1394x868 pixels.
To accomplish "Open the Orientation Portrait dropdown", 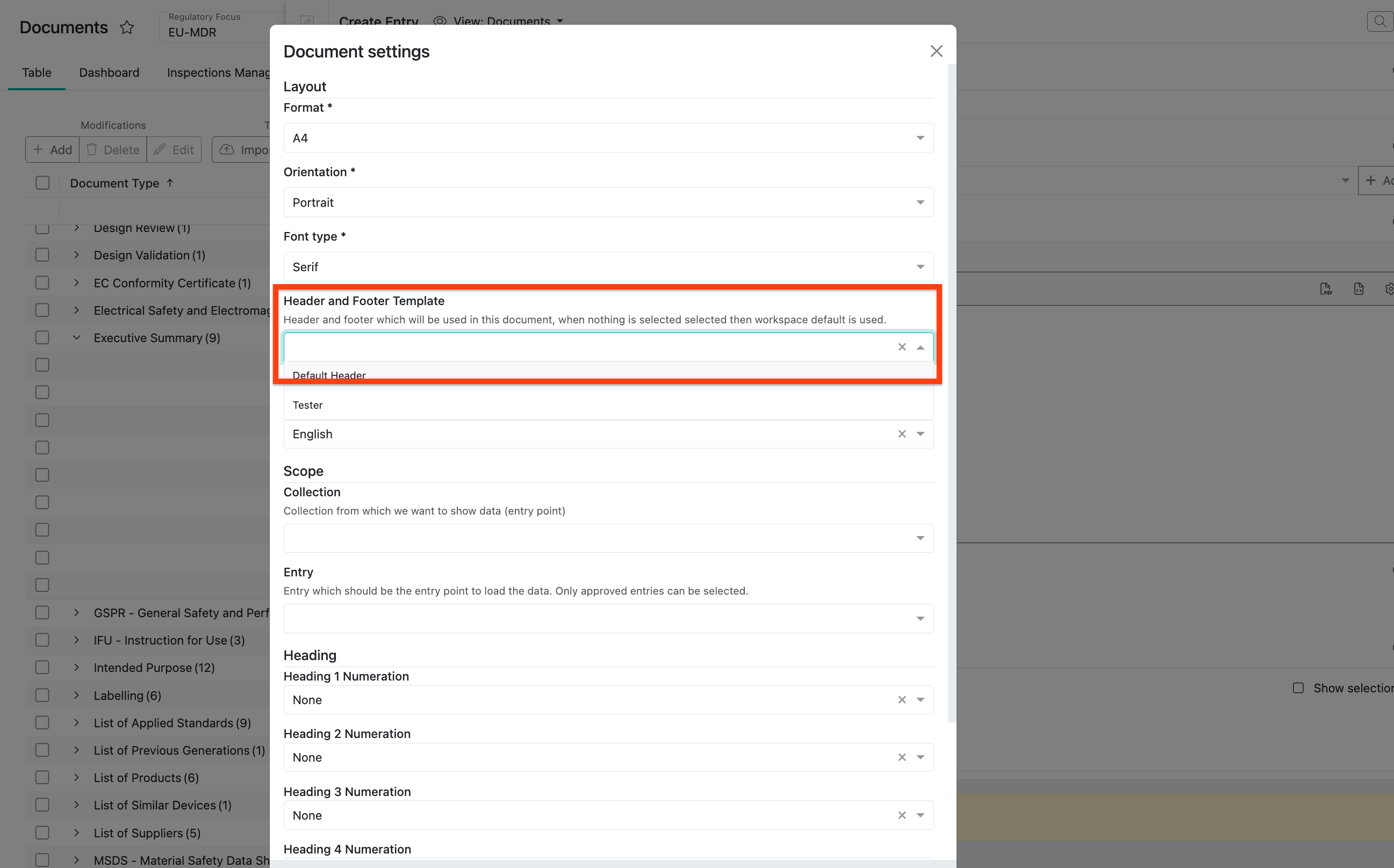I will [x=608, y=202].
